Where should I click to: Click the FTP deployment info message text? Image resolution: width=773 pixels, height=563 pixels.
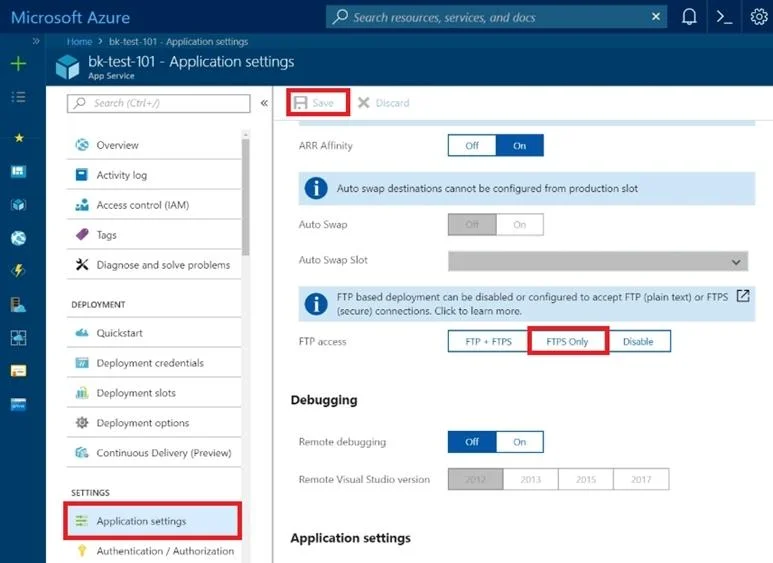pyautogui.click(x=532, y=304)
